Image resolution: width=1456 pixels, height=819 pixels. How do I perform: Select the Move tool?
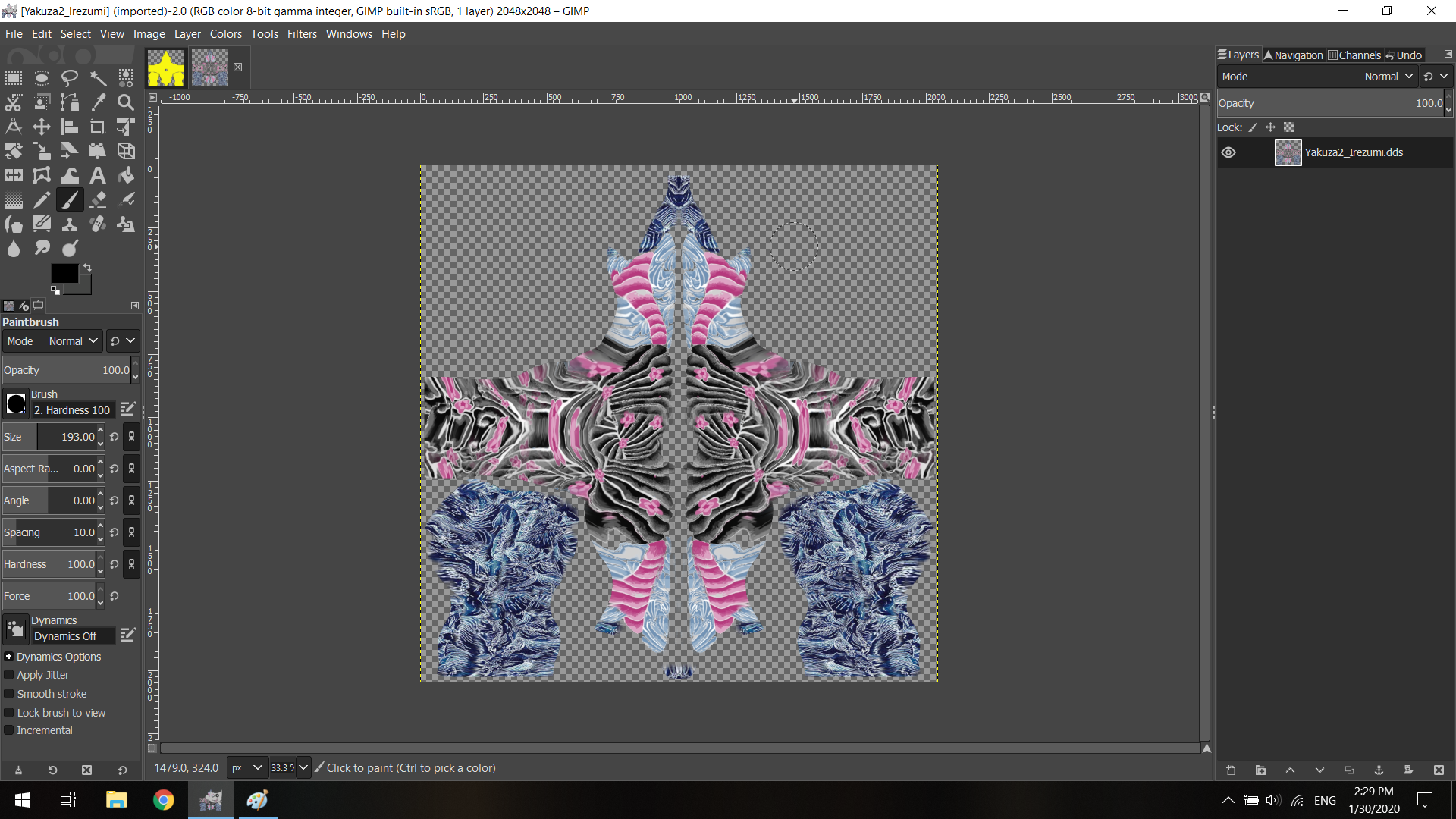click(x=42, y=127)
